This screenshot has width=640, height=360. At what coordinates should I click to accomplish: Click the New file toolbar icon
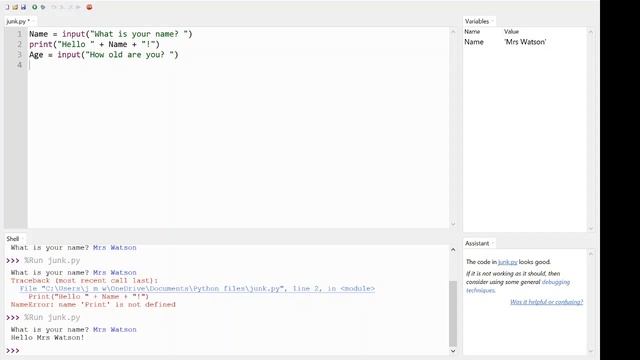[x=7, y=7]
